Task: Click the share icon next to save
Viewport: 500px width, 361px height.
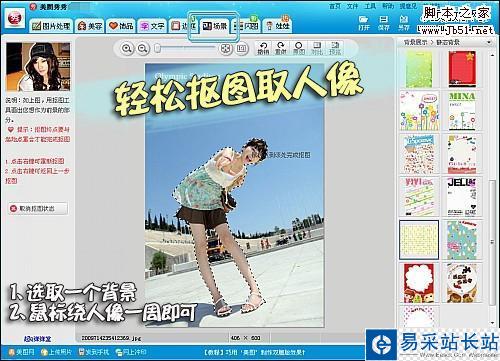Action: [404, 23]
